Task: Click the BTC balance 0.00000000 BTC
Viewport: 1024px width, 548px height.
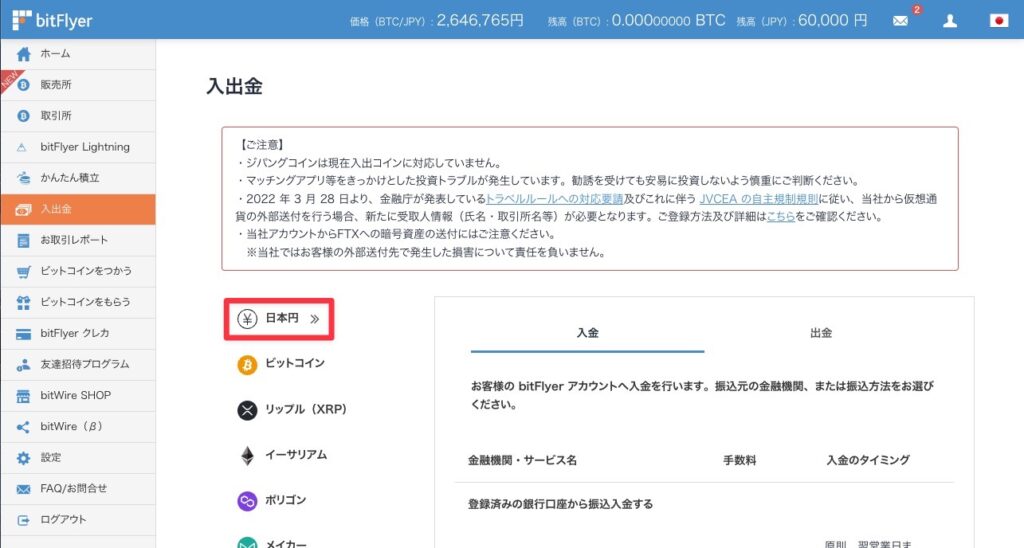Action: (x=668, y=20)
